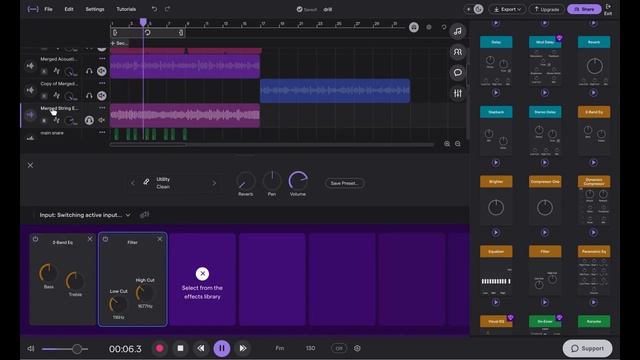Image resolution: width=640 pixels, height=360 pixels.
Task: Close the instrument panel with the X
Action: point(30,165)
